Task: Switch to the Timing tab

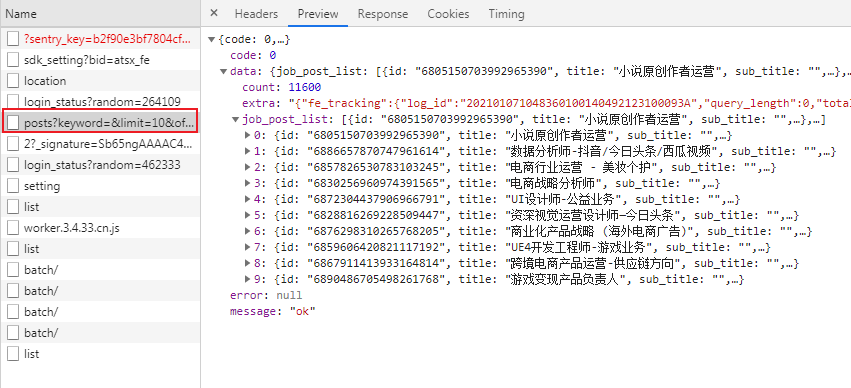Action: click(x=506, y=14)
